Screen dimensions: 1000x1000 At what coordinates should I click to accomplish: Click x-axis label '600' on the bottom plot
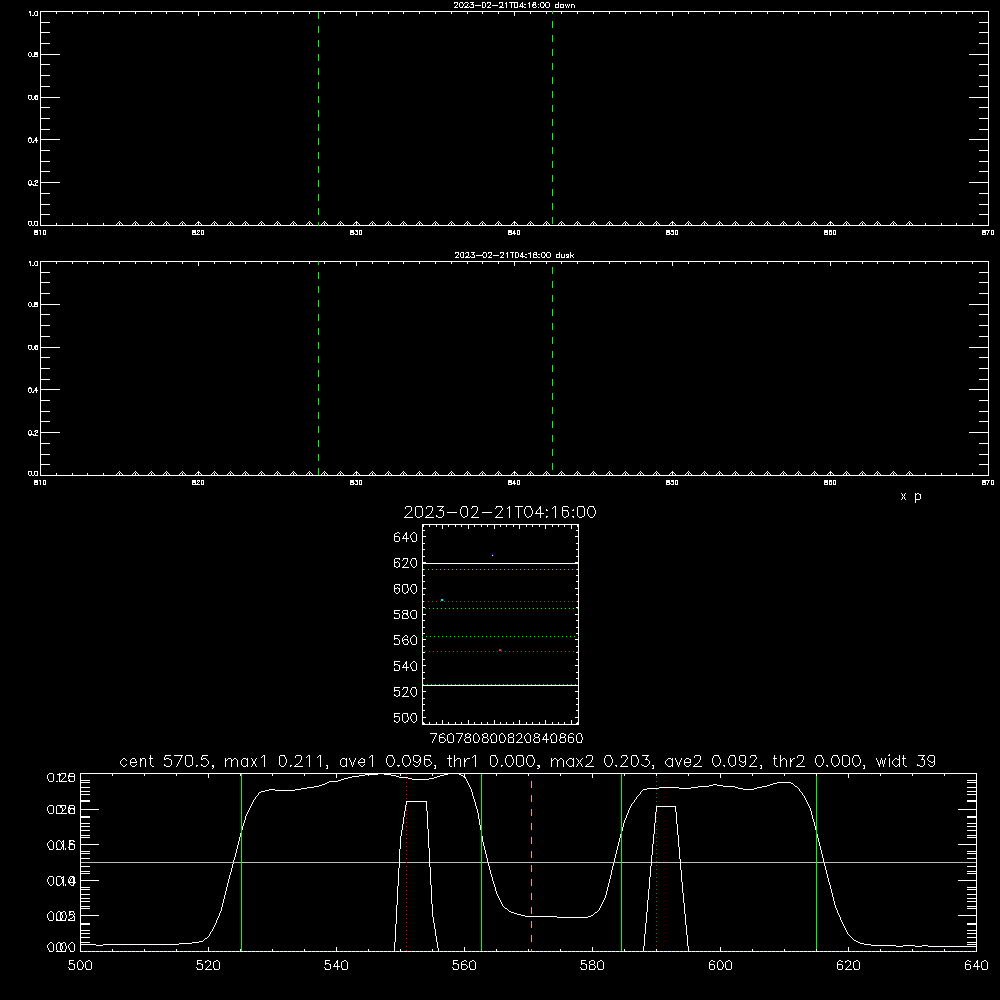(720, 966)
